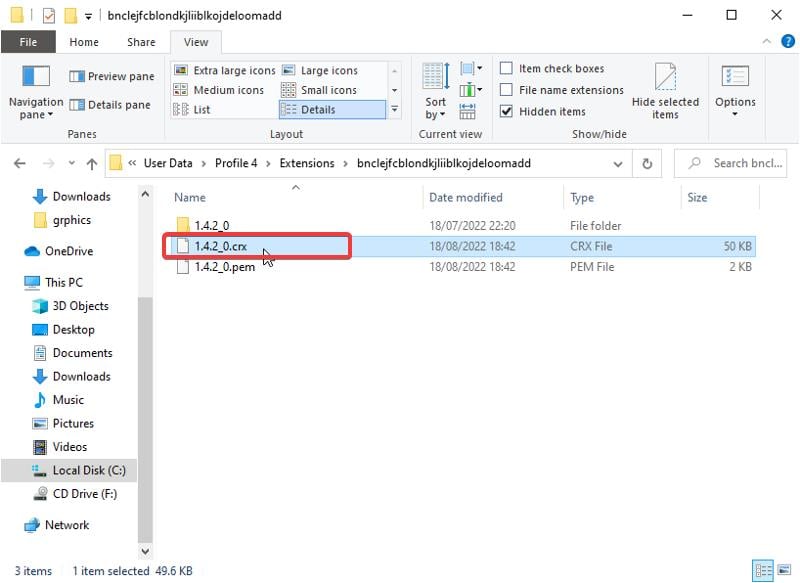Switch to the Home ribbon tab

coord(84,42)
